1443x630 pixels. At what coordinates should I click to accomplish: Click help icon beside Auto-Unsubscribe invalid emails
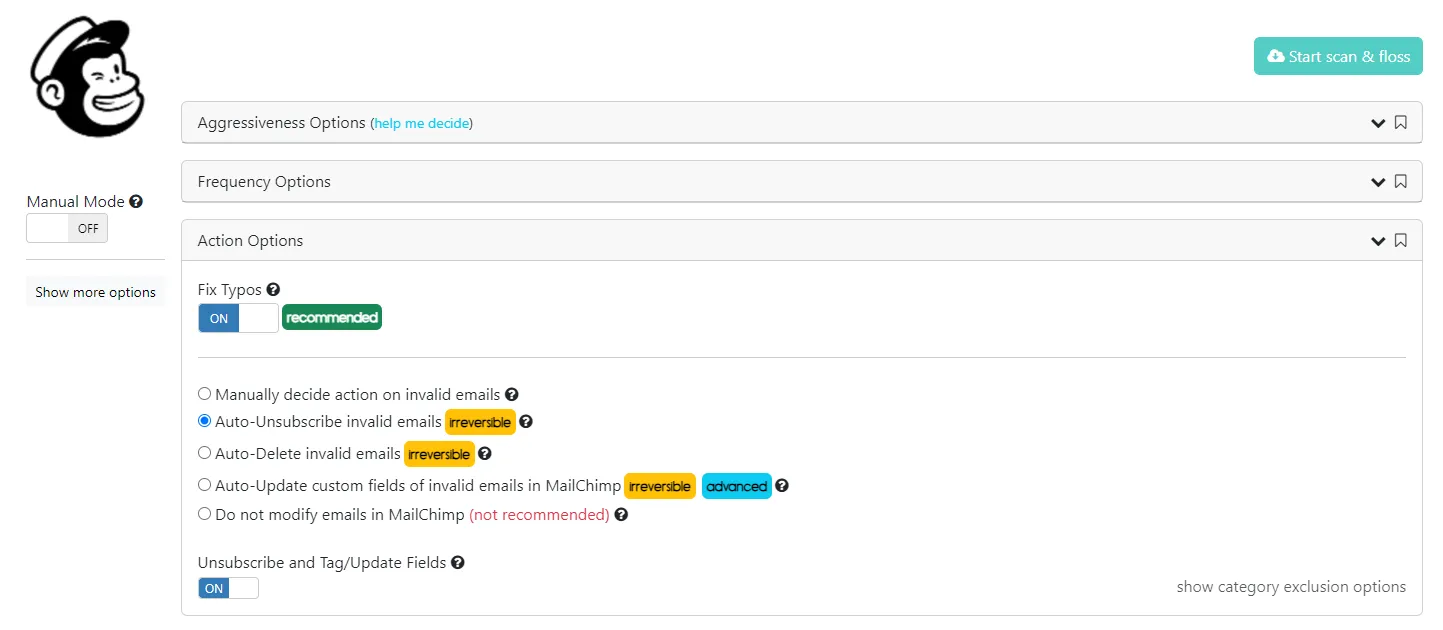(526, 422)
